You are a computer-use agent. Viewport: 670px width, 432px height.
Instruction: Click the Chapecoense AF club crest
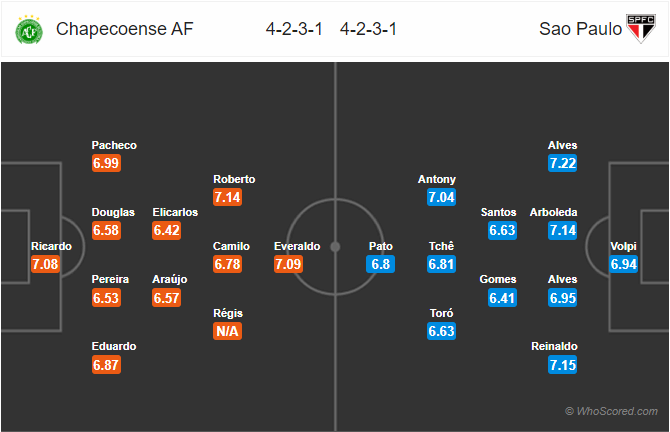click(x=29, y=29)
